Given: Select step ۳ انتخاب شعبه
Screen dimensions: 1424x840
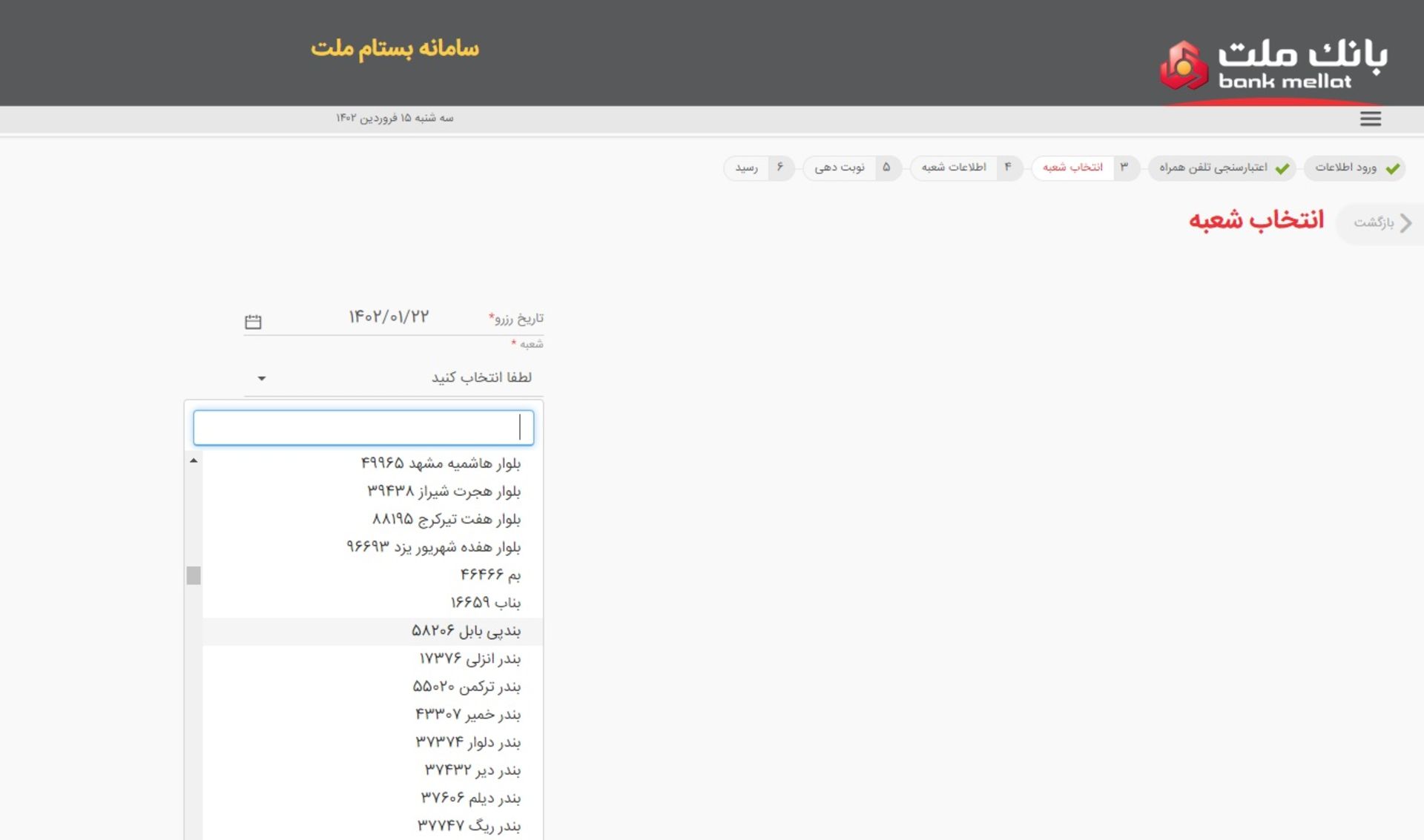Looking at the screenshot, I should (x=1087, y=168).
